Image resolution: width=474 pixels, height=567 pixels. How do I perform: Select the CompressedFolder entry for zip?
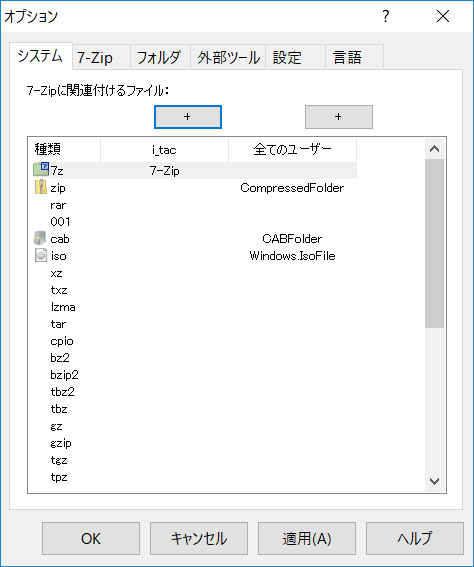(292, 188)
